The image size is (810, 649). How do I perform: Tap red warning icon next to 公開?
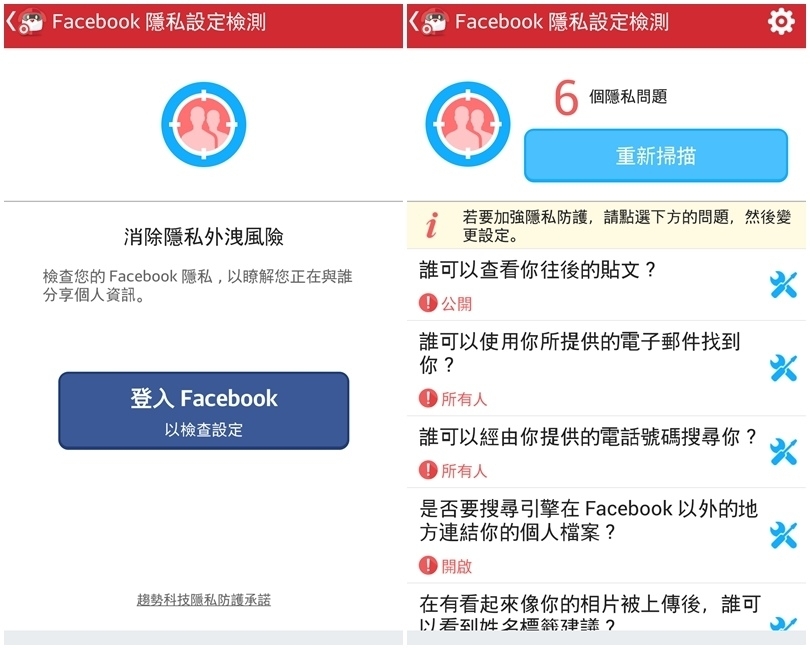[x=428, y=303]
